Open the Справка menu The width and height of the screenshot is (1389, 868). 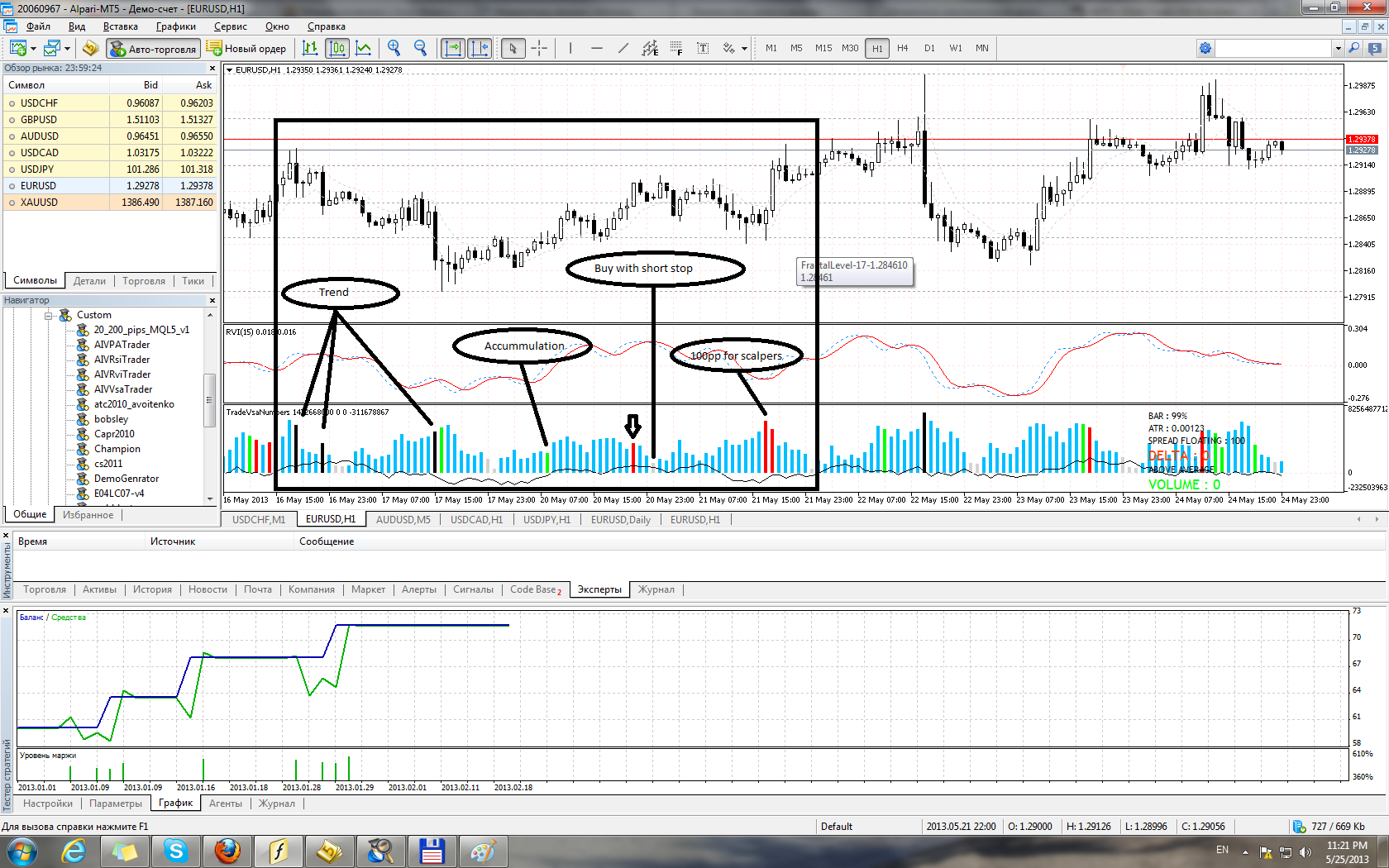click(327, 26)
